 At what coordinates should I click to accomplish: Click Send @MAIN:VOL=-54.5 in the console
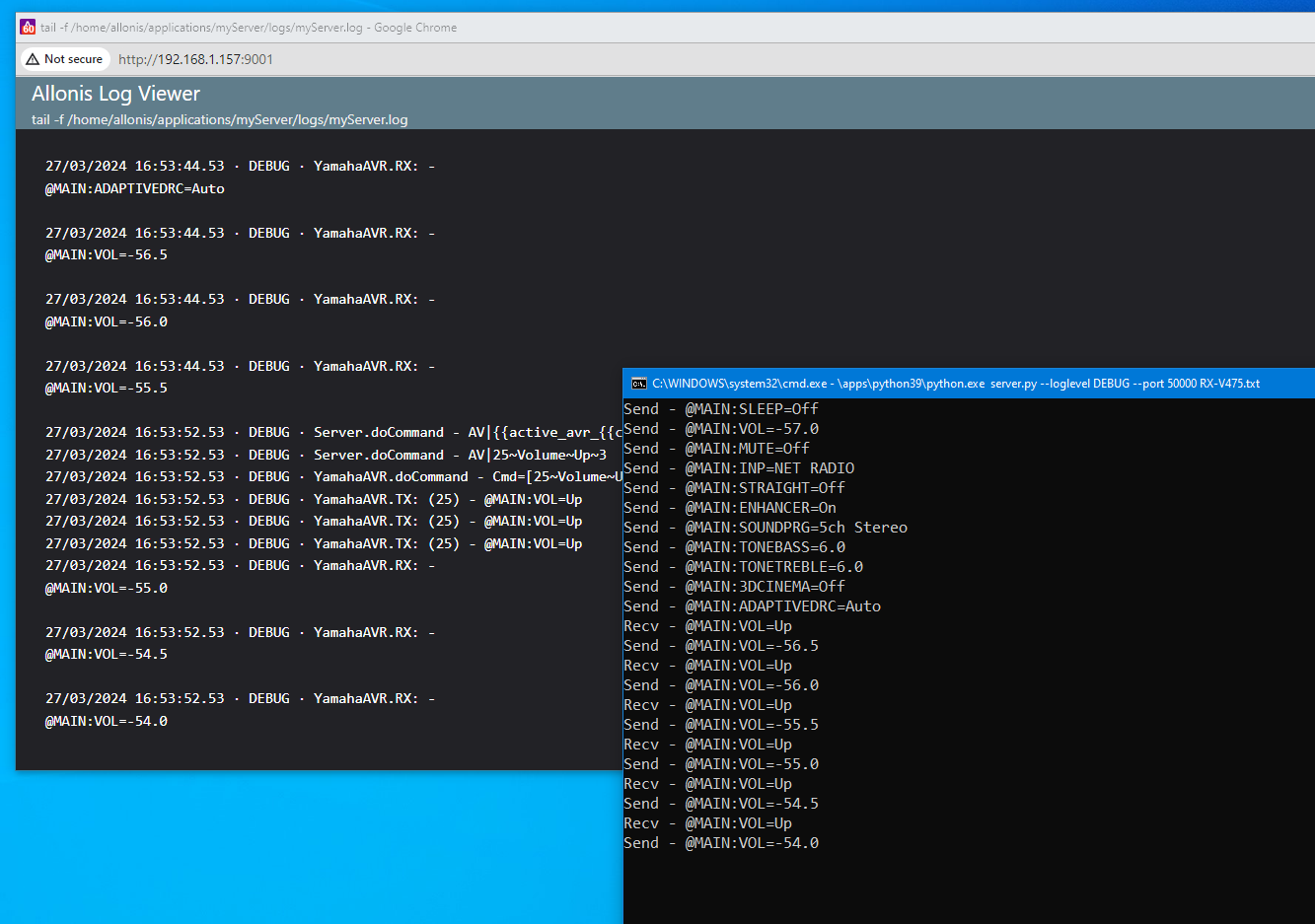pyautogui.click(x=721, y=803)
